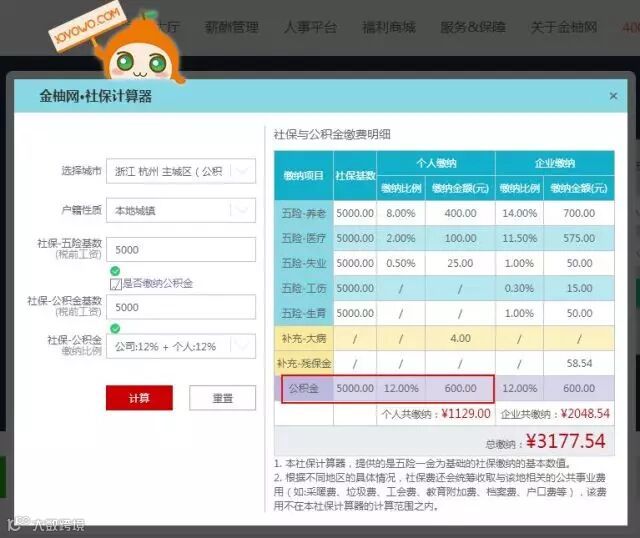This screenshot has width=640, height=538.
Task: Click the 五险-工伤 row label
Action: [x=304, y=288]
